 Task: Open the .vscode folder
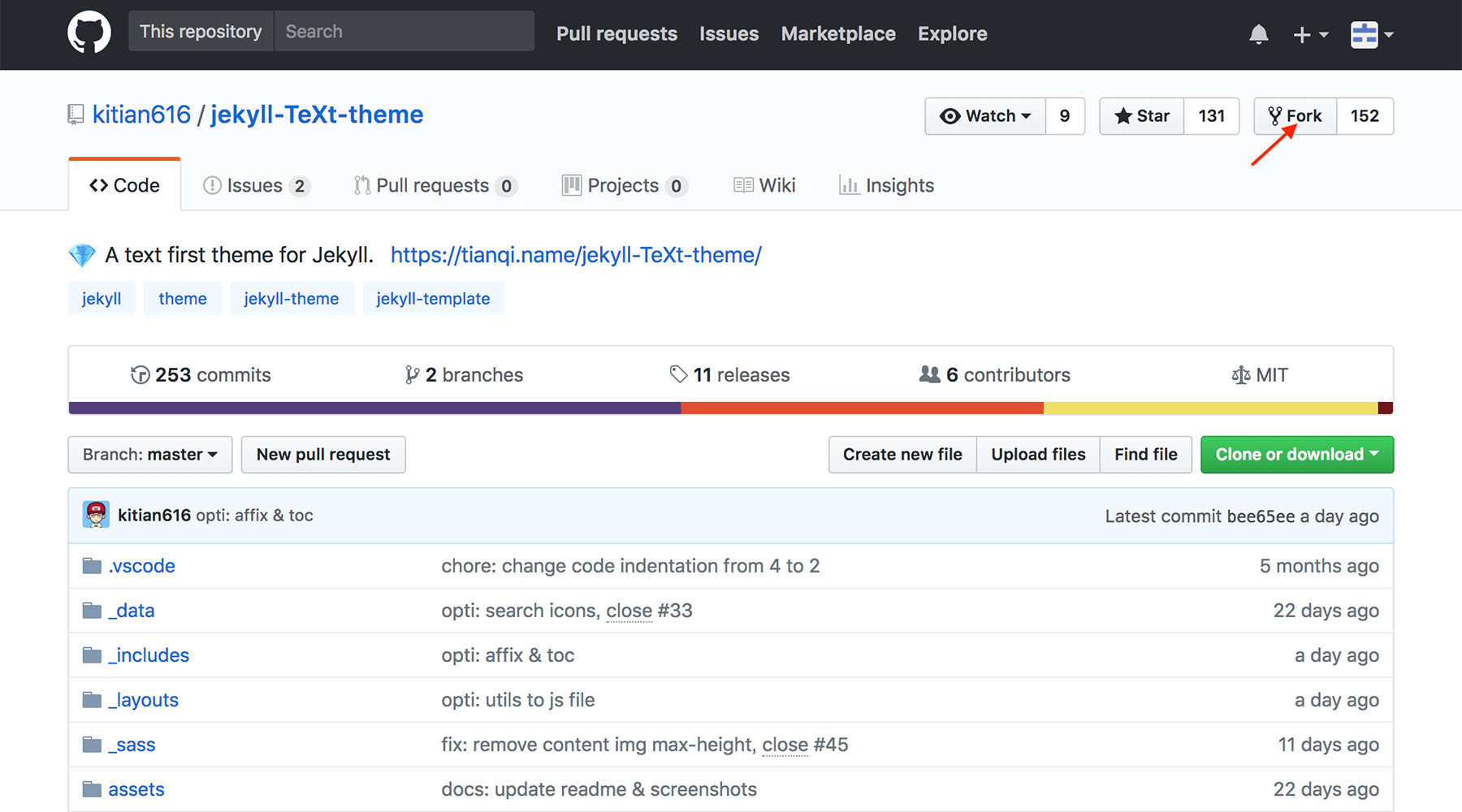click(141, 566)
